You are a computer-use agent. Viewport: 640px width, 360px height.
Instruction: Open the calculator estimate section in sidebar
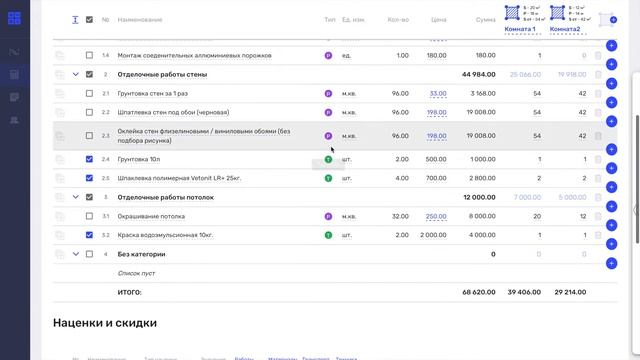[14, 75]
